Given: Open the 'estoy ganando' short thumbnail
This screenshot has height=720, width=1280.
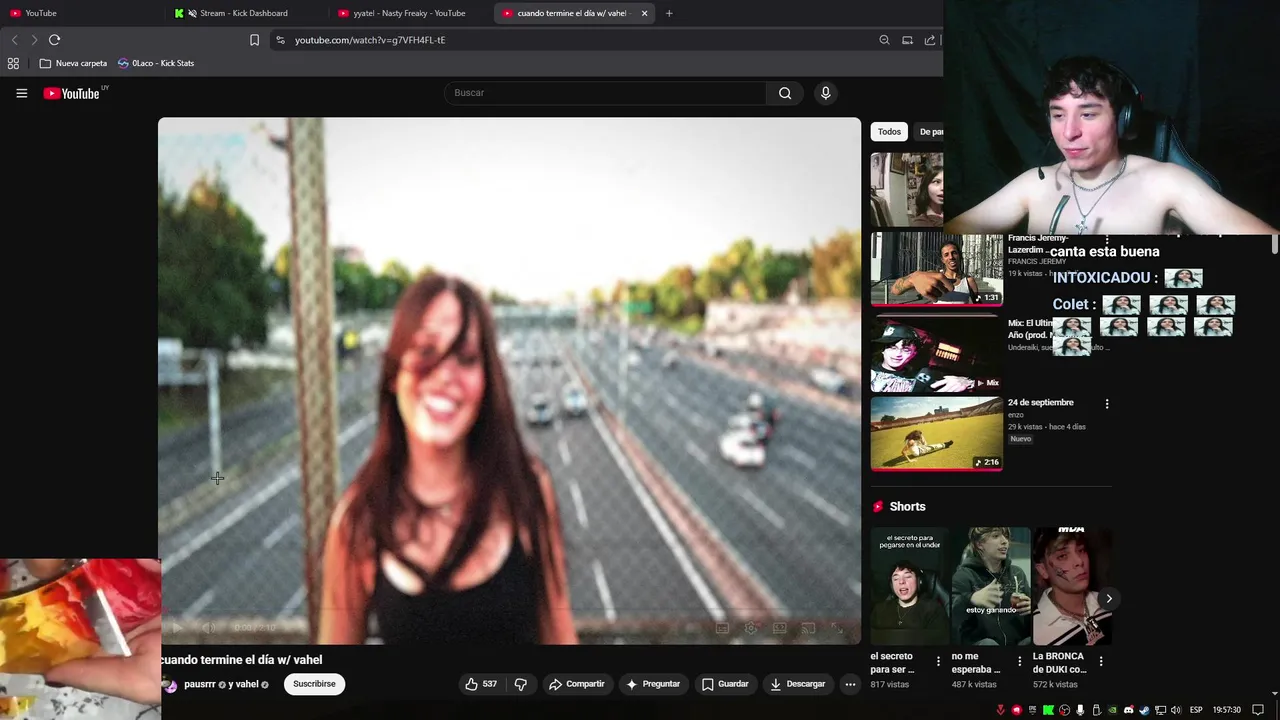Looking at the screenshot, I should pos(990,587).
